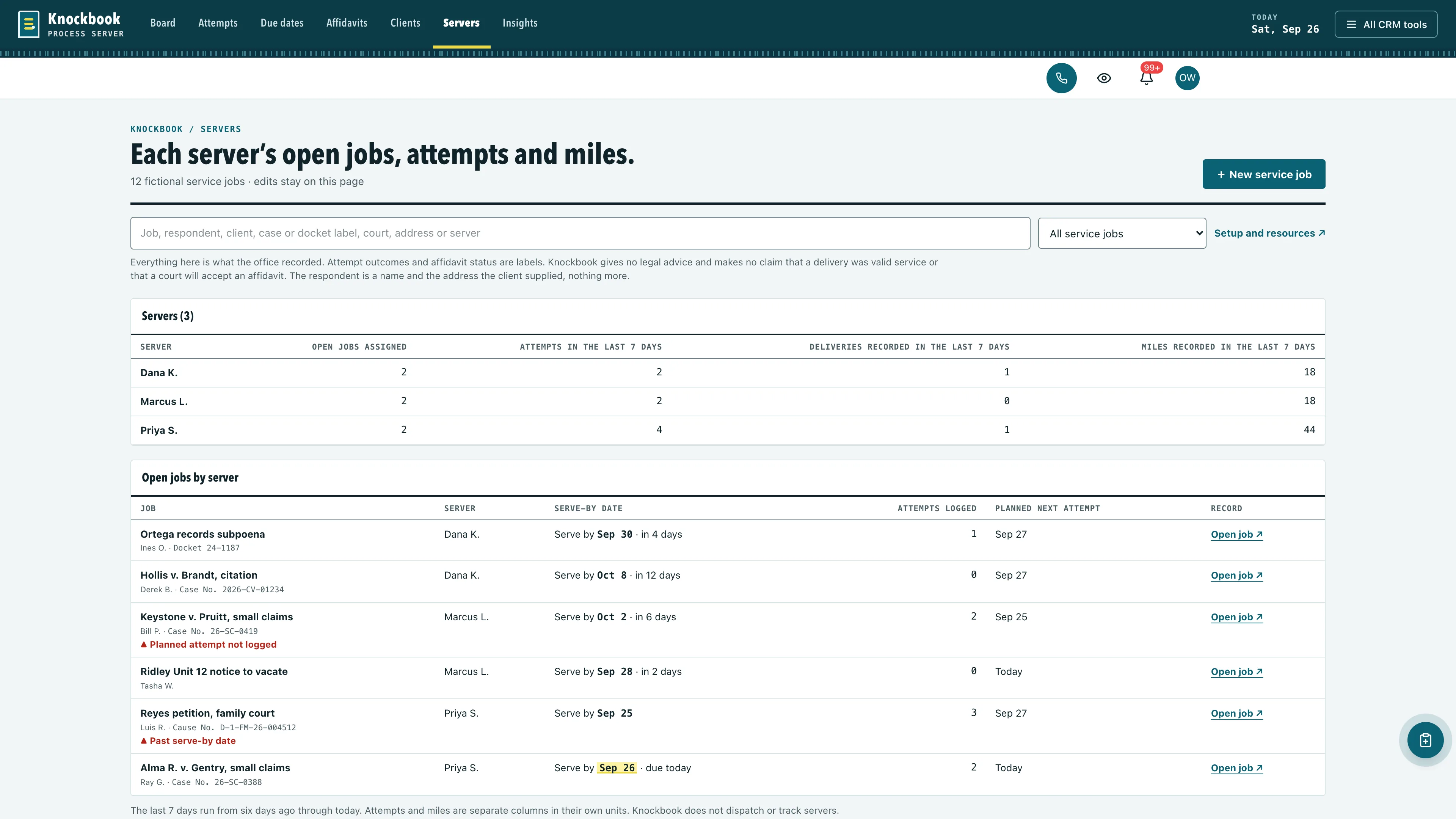1456x819 pixels.
Task: Open the OW user avatar menu
Action: pyautogui.click(x=1187, y=78)
